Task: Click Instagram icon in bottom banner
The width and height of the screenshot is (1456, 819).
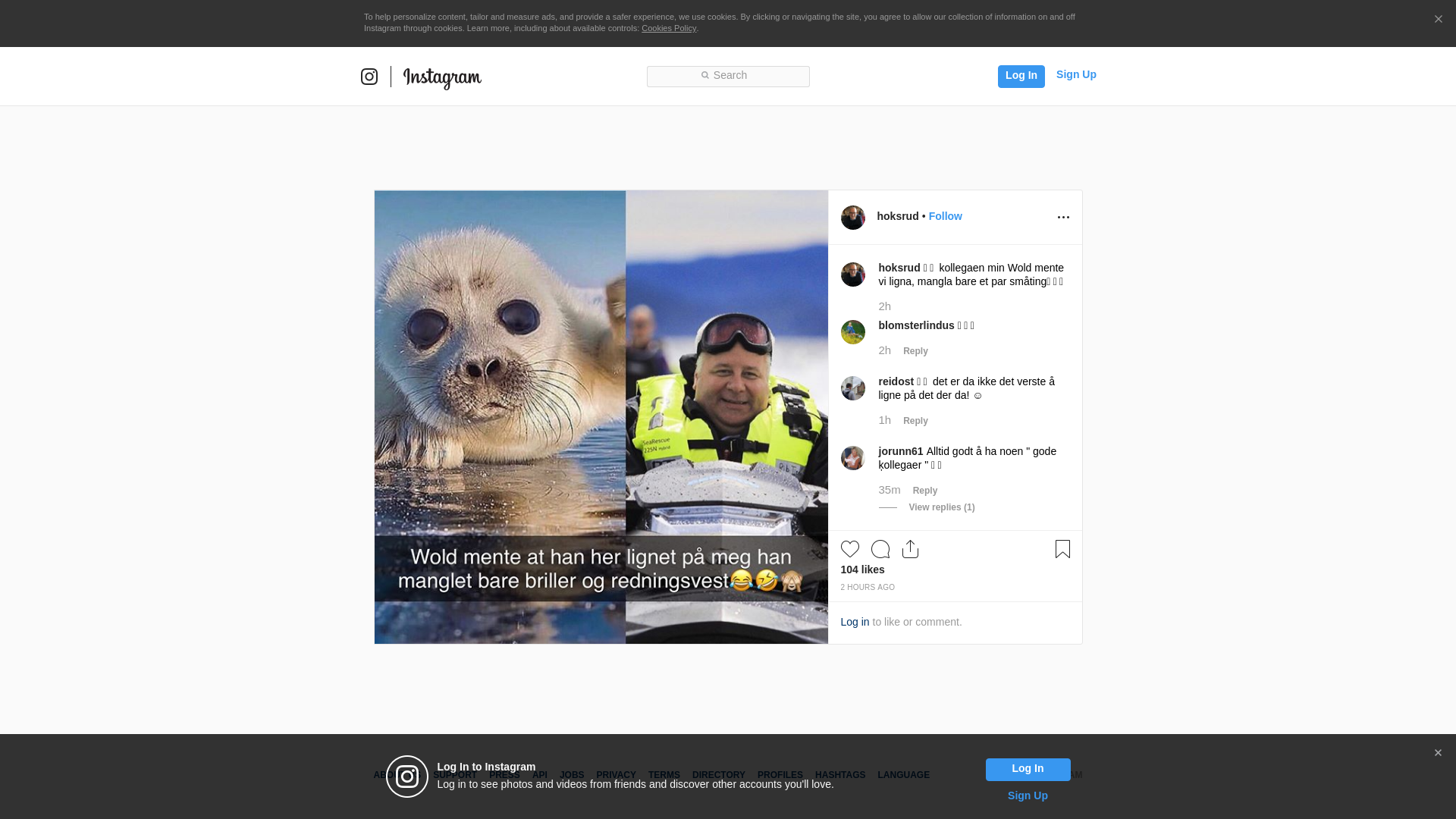Action: pyautogui.click(x=407, y=777)
